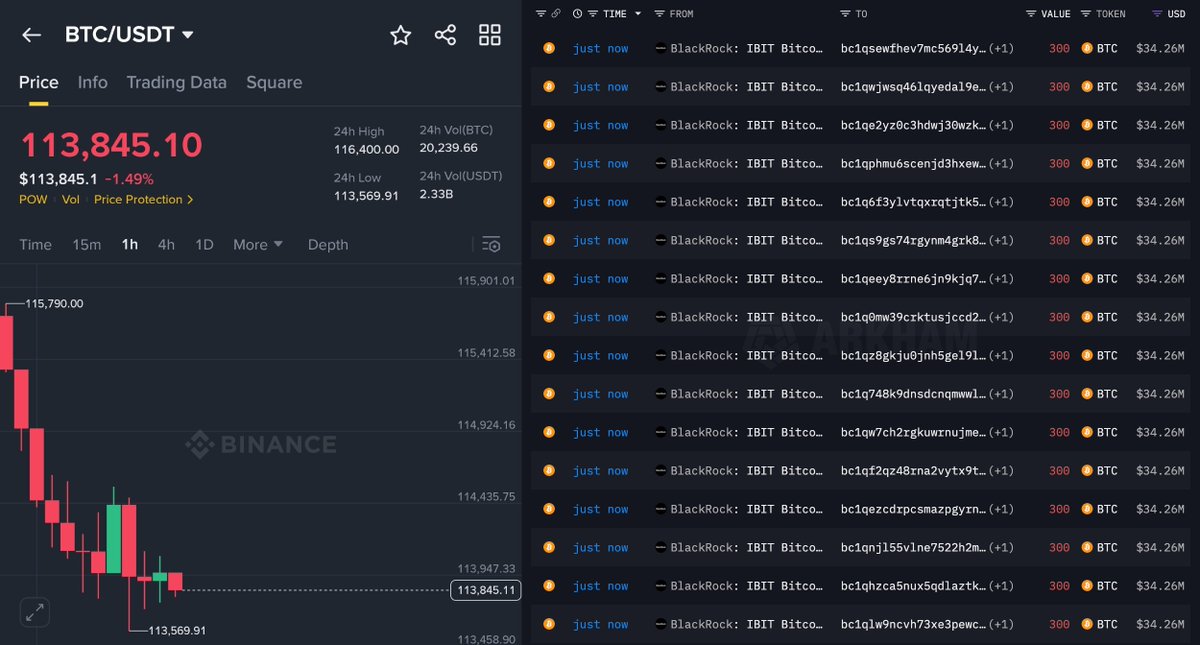Tap the share icon in Binance header
The image size is (1200, 645).
445,35
